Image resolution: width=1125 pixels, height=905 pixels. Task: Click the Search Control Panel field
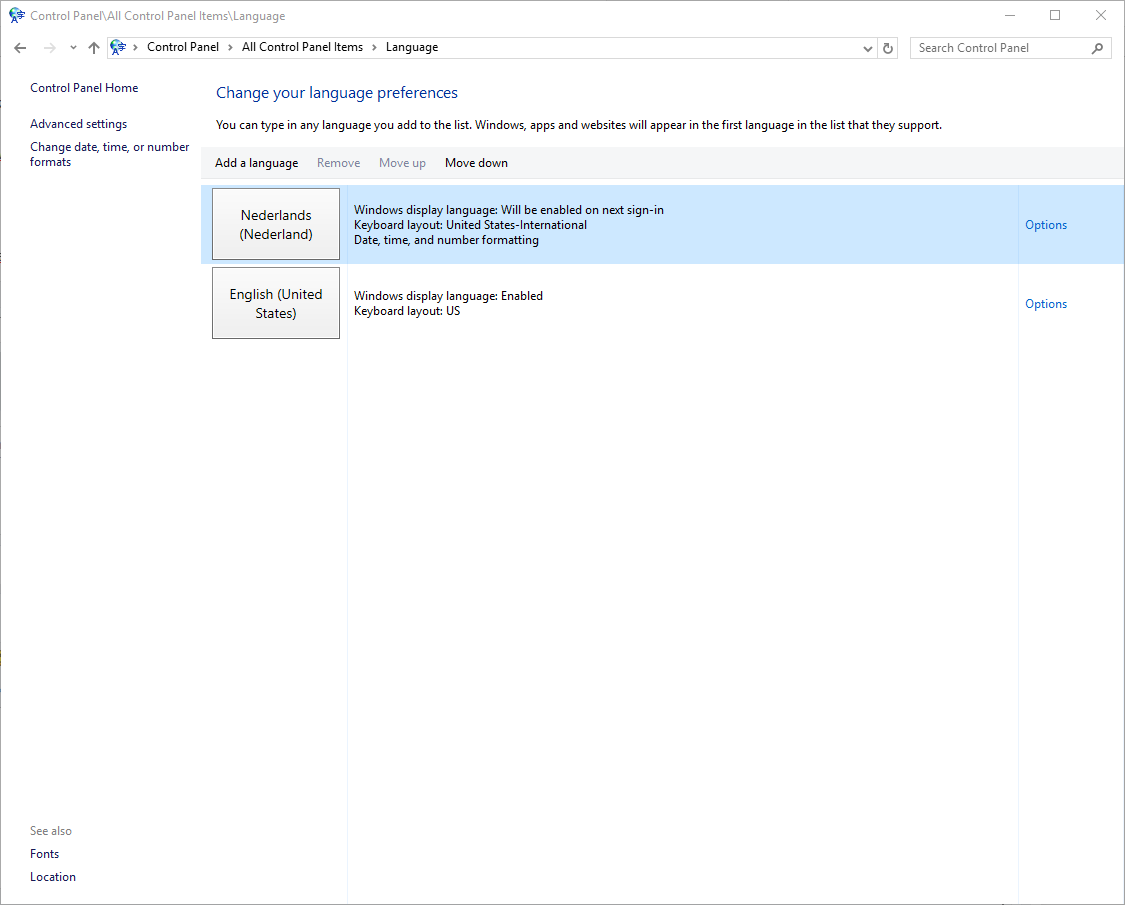(x=998, y=48)
